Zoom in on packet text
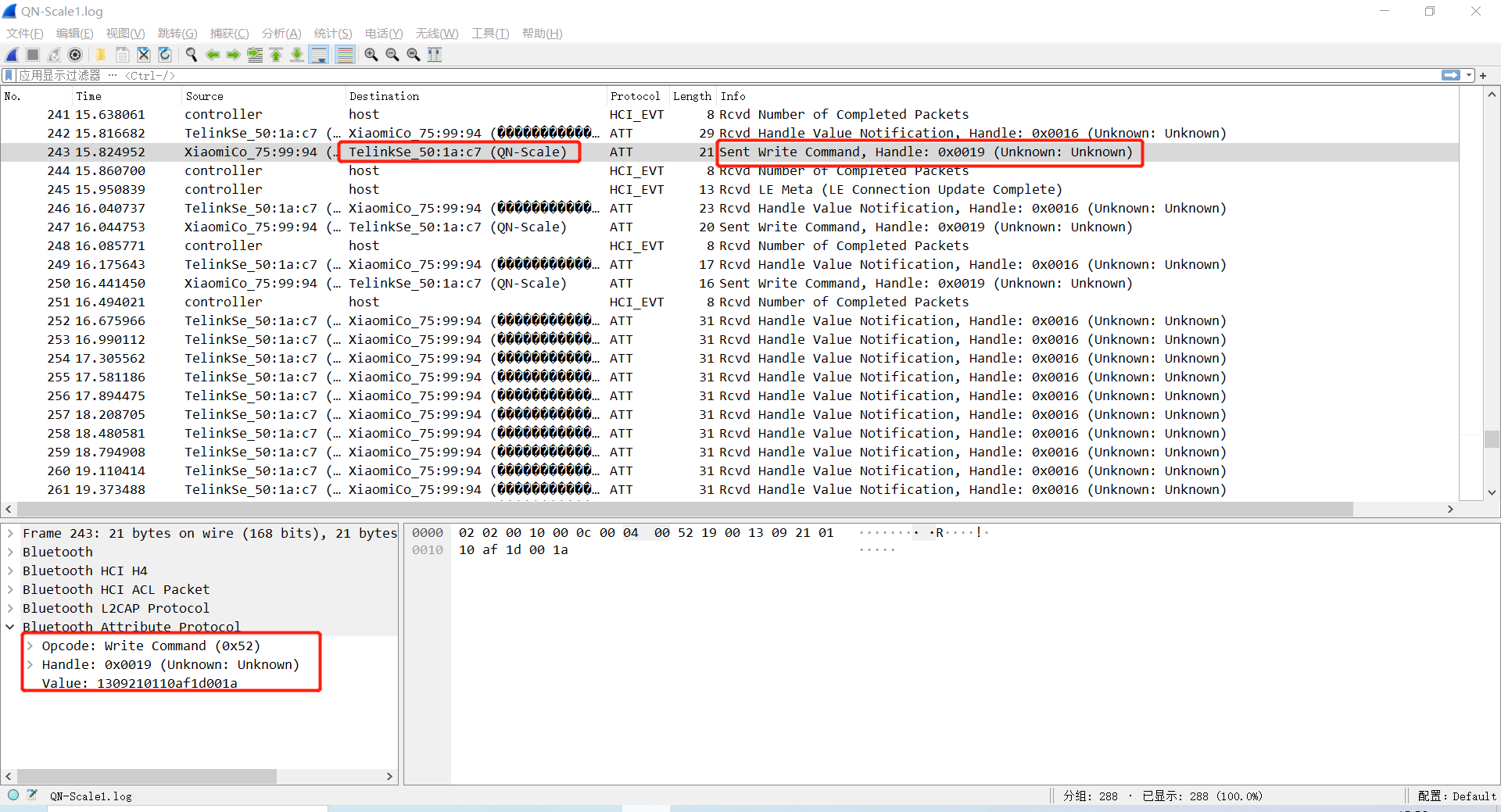The width and height of the screenshot is (1501, 812). pos(371,55)
